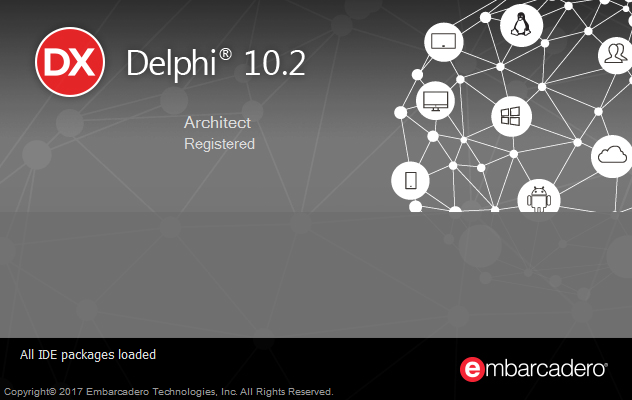Click the All IDE packages loaded message
Viewport: 632px width, 400px height.
click(88, 355)
